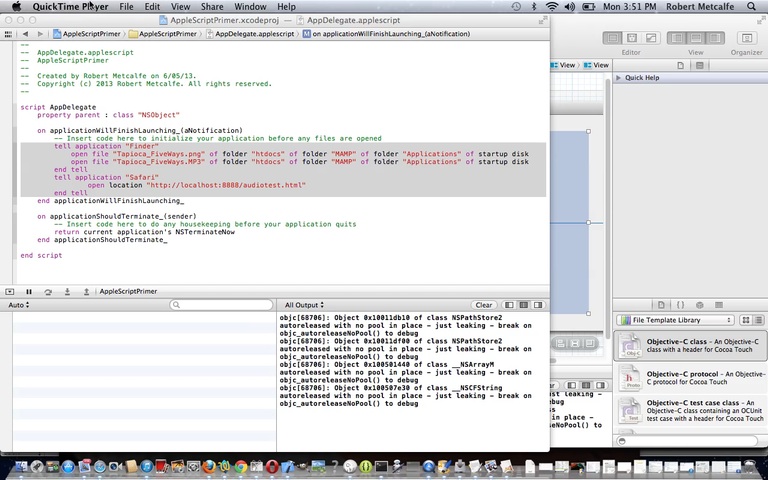Clear the console output
Image resolution: width=768 pixels, height=480 pixels.
point(483,305)
